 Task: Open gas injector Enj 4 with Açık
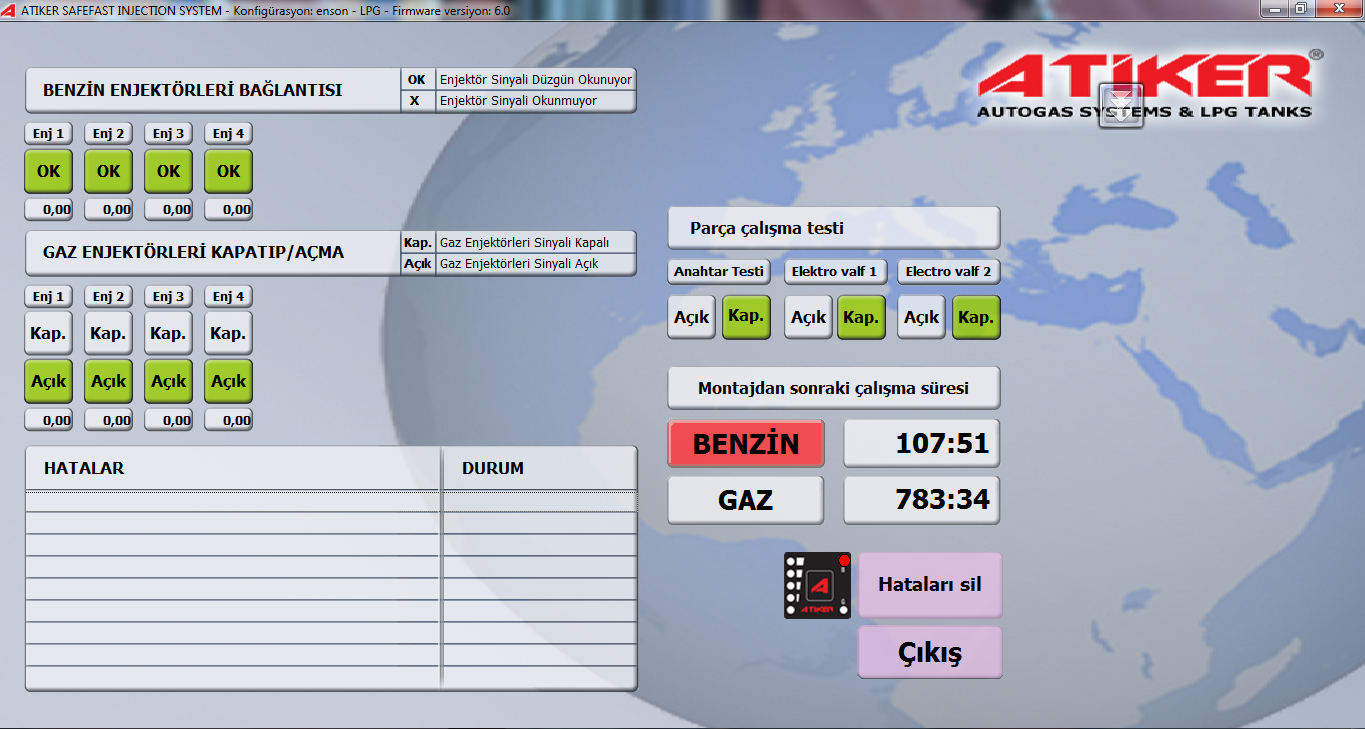click(228, 381)
